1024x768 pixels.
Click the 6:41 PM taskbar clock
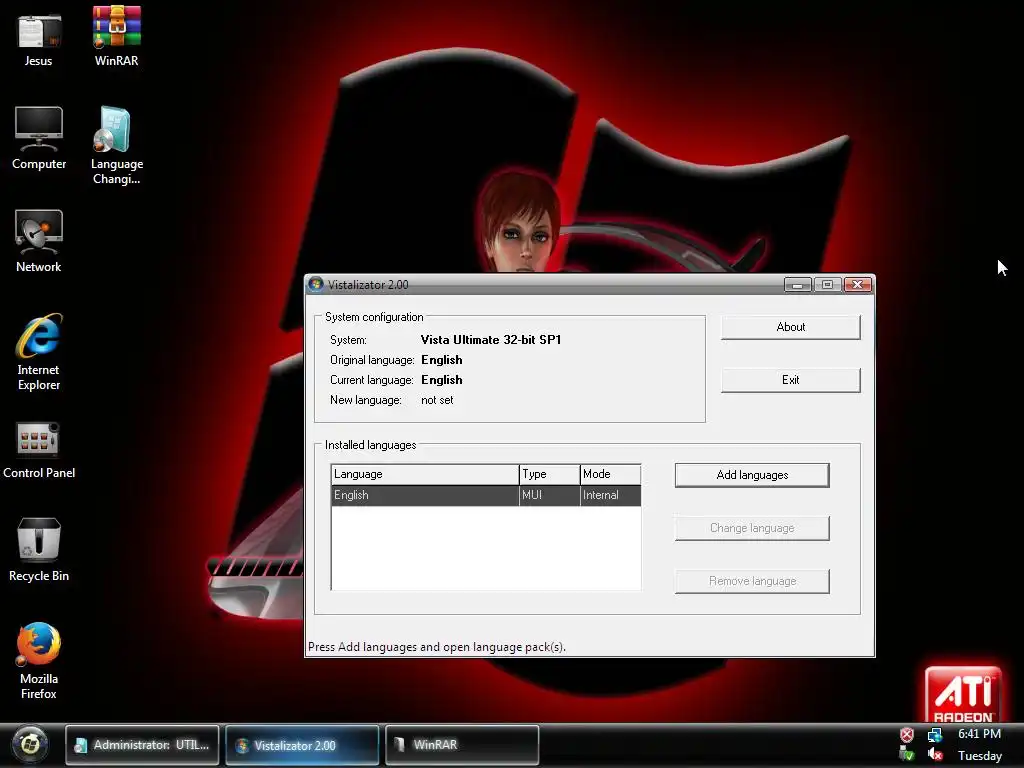coord(979,734)
